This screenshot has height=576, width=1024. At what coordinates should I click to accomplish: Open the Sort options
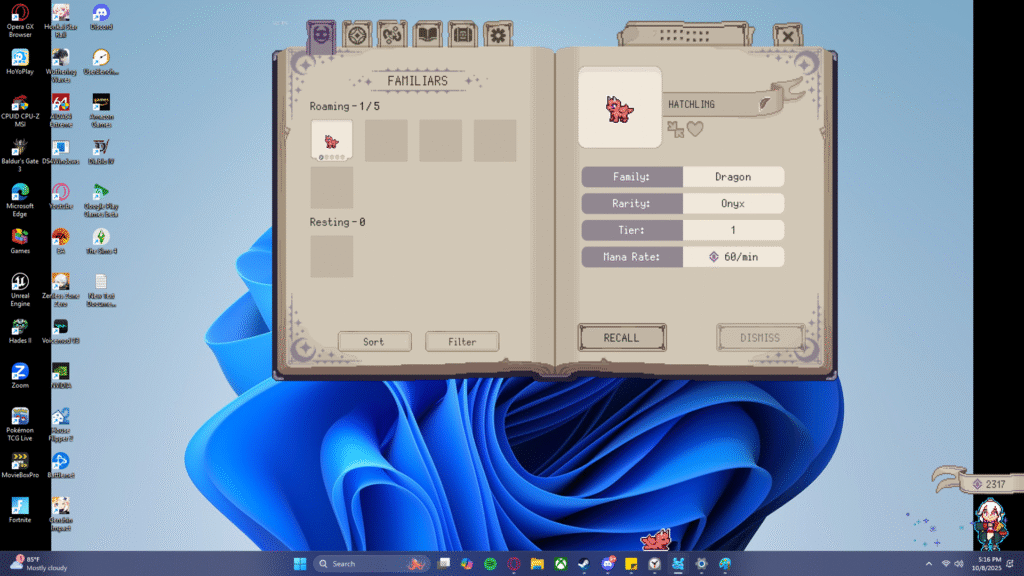click(x=373, y=342)
